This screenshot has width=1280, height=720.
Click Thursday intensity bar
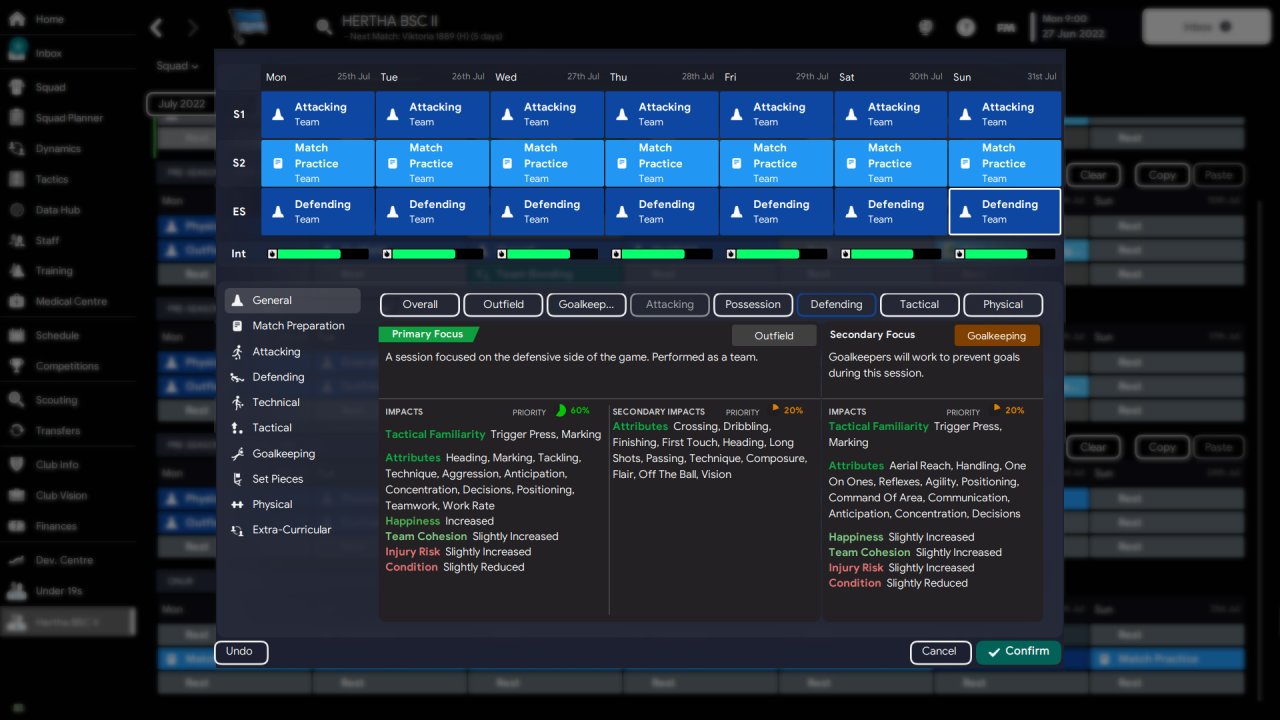[662, 254]
